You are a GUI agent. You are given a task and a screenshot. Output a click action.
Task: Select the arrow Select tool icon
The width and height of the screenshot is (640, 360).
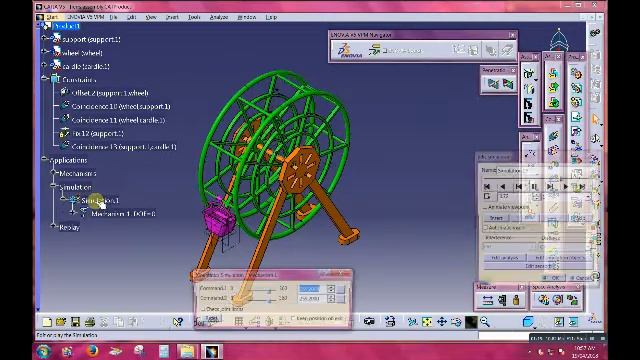(596, 119)
